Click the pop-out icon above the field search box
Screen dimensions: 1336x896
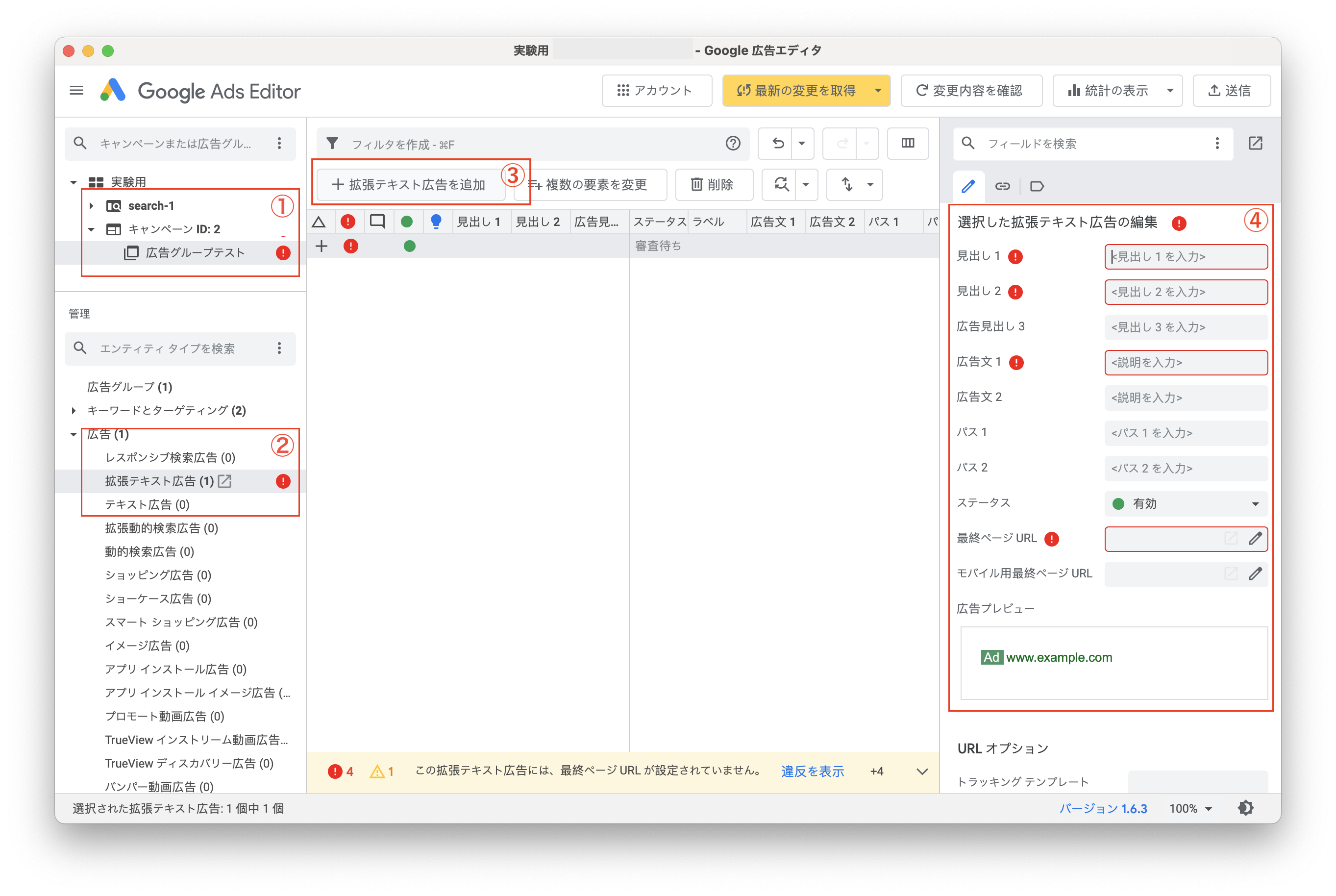[1256, 144]
